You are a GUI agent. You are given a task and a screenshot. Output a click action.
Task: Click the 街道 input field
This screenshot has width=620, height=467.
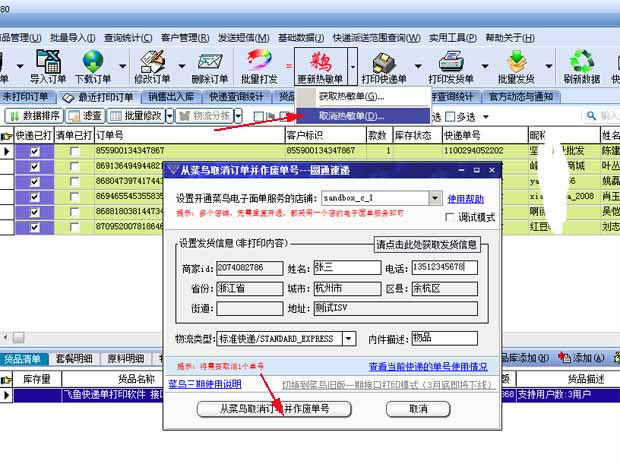point(250,308)
